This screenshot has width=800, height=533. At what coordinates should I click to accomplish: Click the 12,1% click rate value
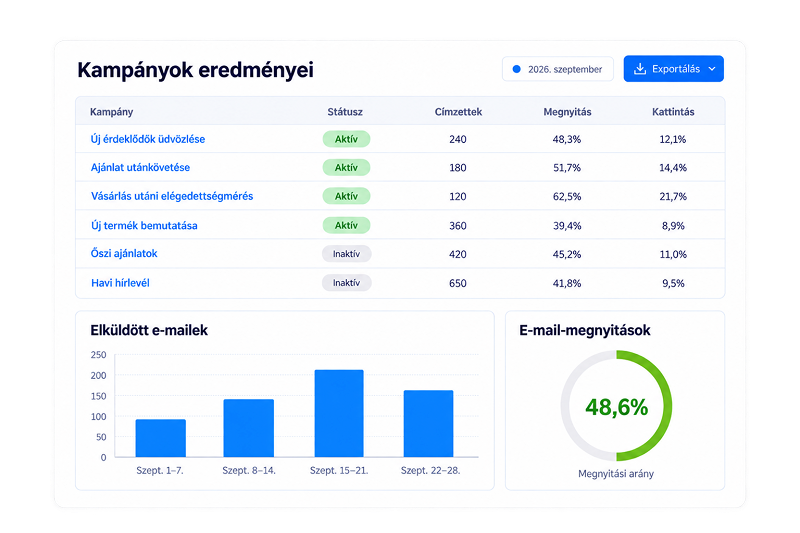click(x=673, y=139)
